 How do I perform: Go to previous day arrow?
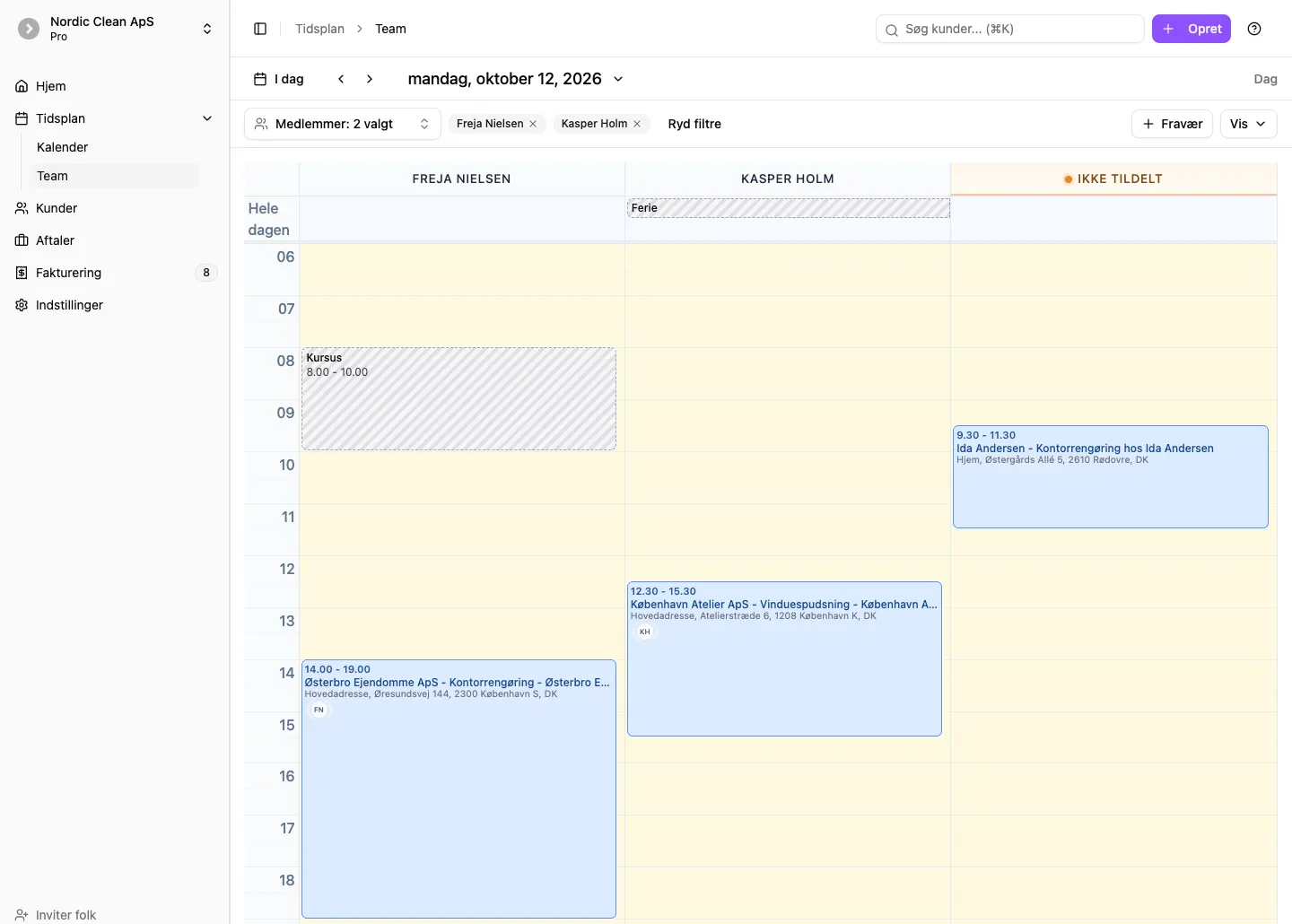pyautogui.click(x=341, y=79)
